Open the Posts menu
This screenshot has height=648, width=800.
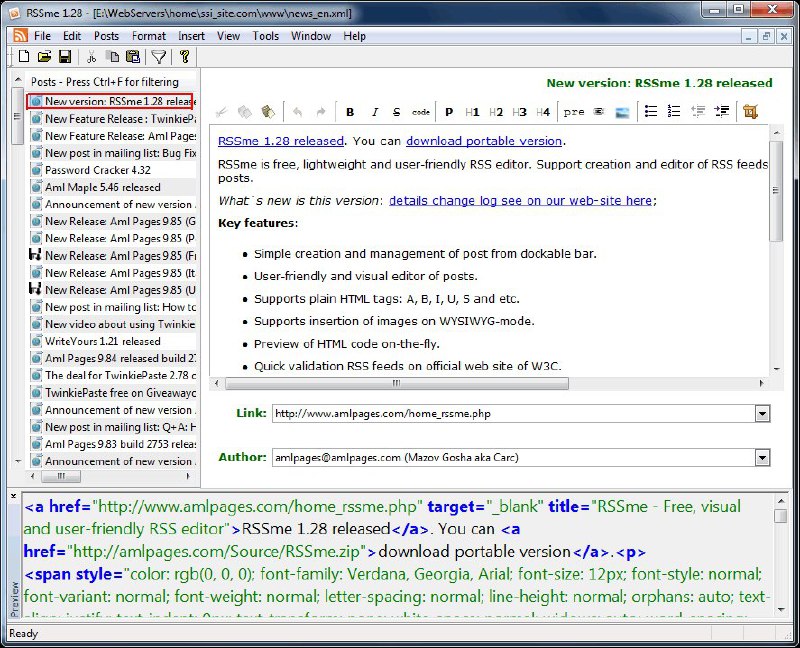[106, 36]
